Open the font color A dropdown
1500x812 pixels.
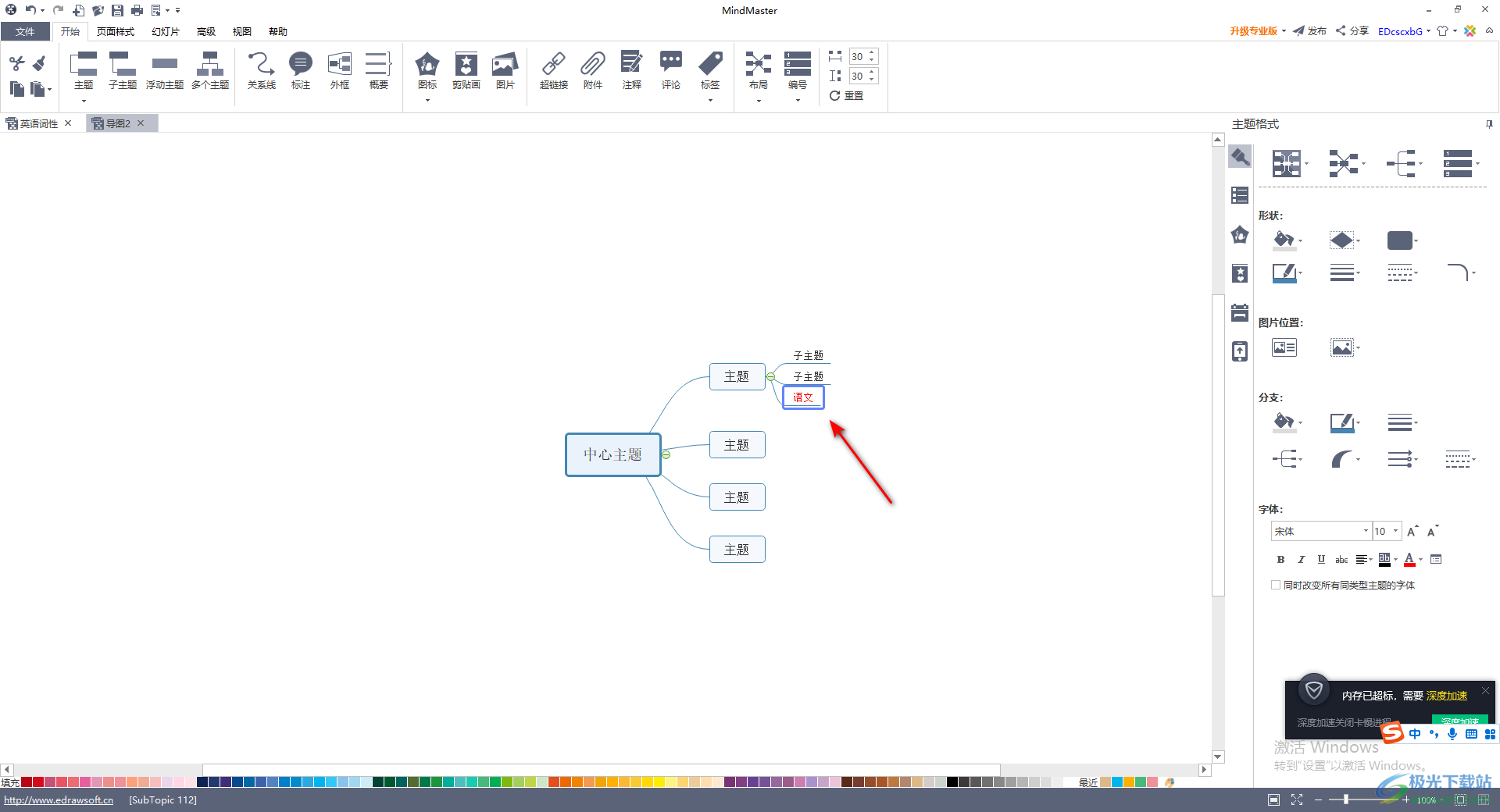coord(1421,559)
